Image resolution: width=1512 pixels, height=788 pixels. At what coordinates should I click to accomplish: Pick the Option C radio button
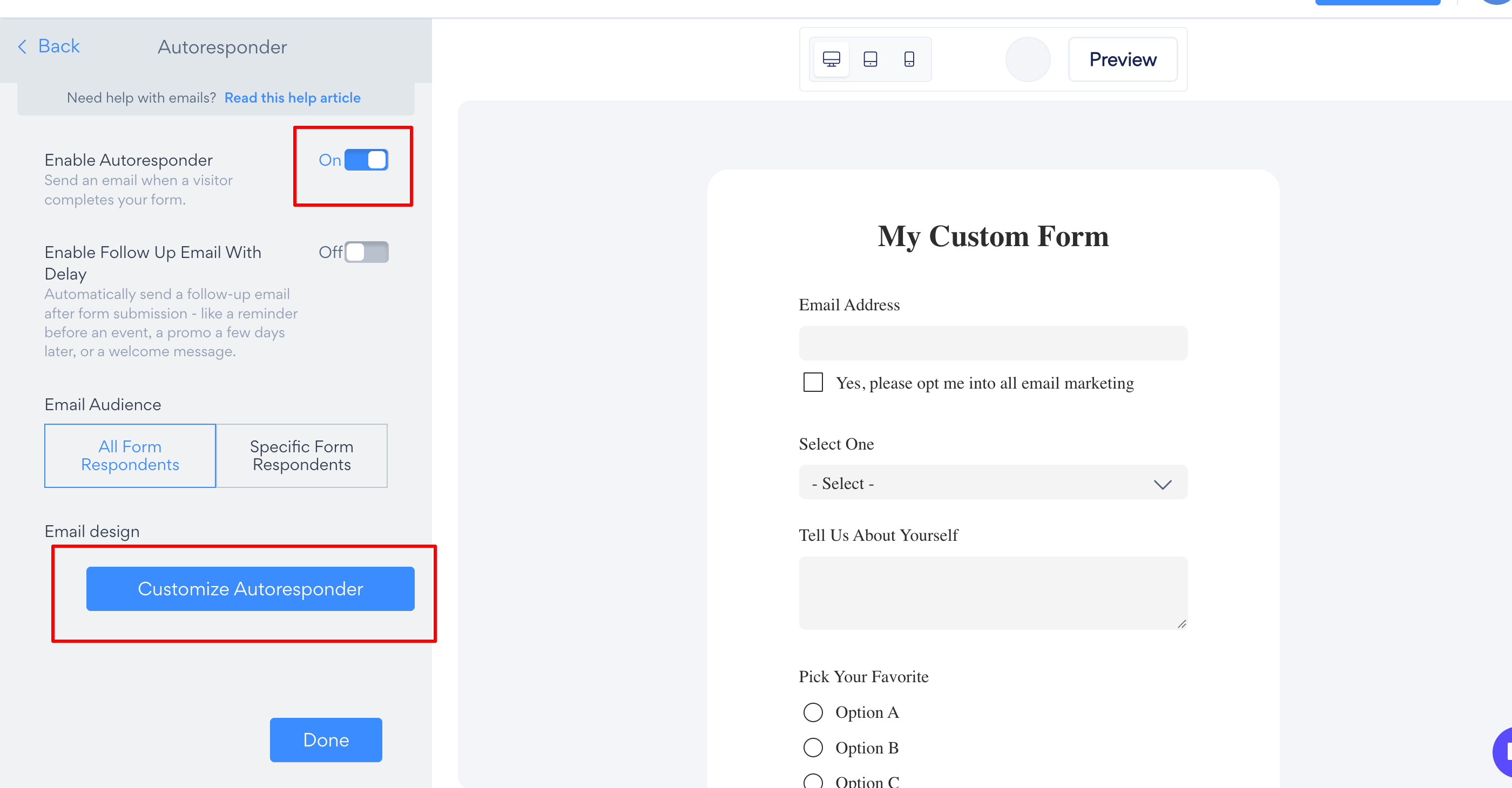click(813, 781)
